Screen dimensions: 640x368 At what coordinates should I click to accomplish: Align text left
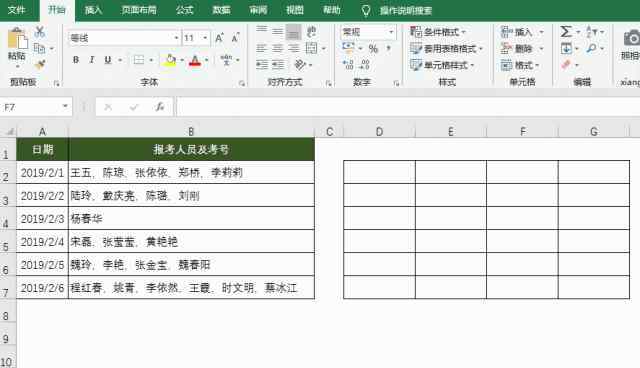tap(262, 49)
